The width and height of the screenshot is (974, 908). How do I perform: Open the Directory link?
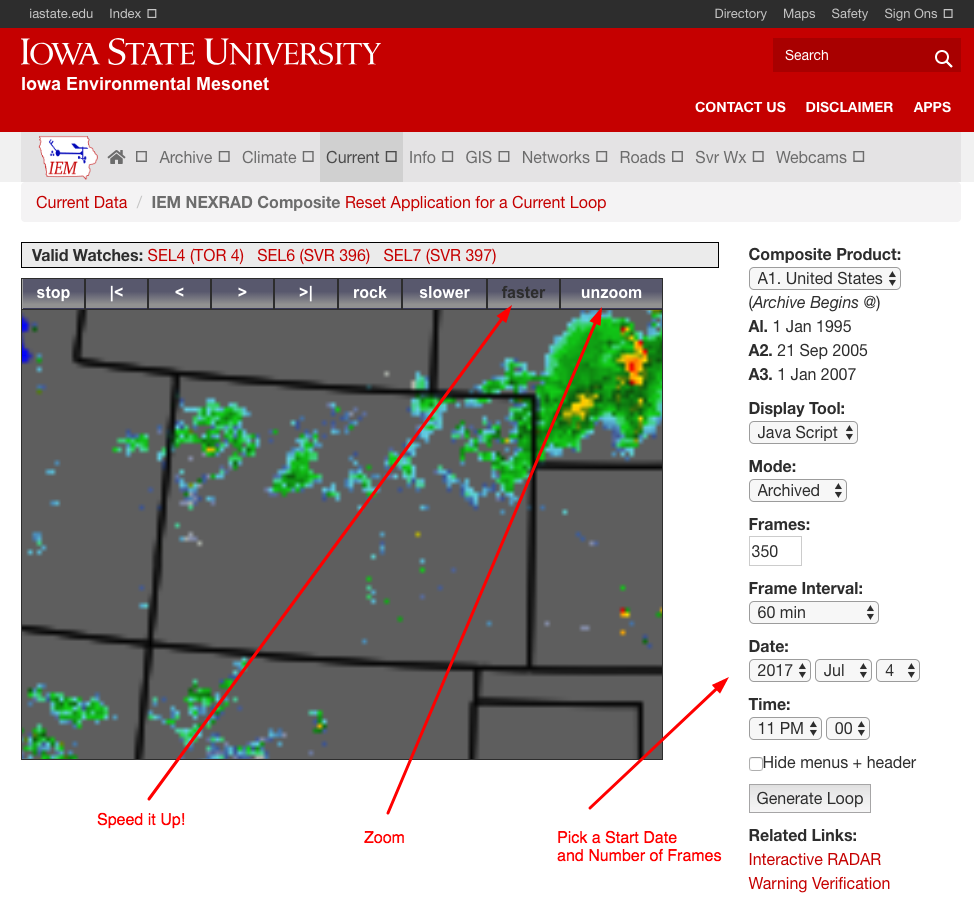click(x=740, y=14)
